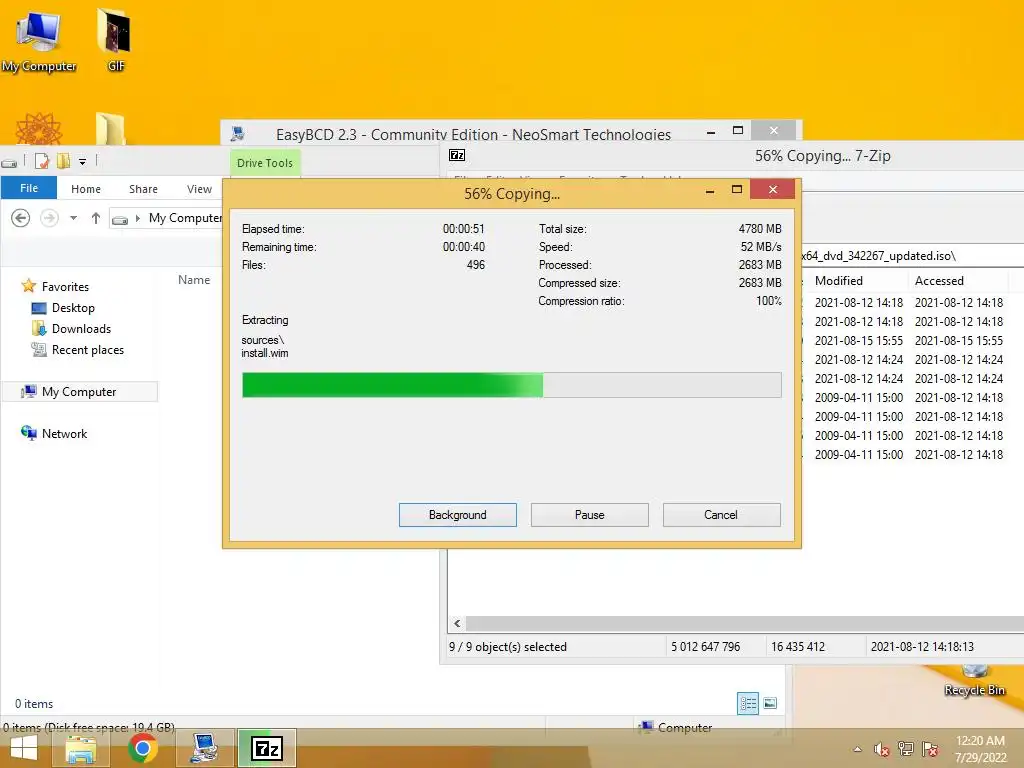Open Action Center flag icon
This screenshot has height=768, width=1024.
(x=930, y=749)
